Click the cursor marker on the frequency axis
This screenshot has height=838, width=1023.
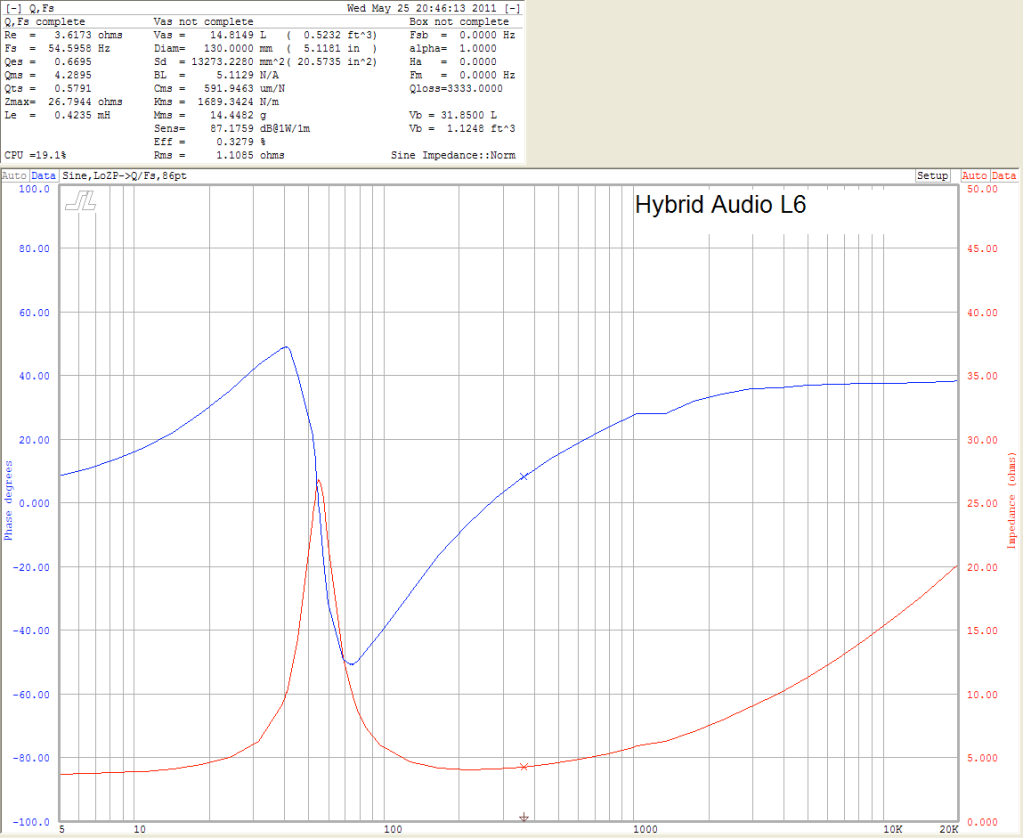click(x=523, y=817)
